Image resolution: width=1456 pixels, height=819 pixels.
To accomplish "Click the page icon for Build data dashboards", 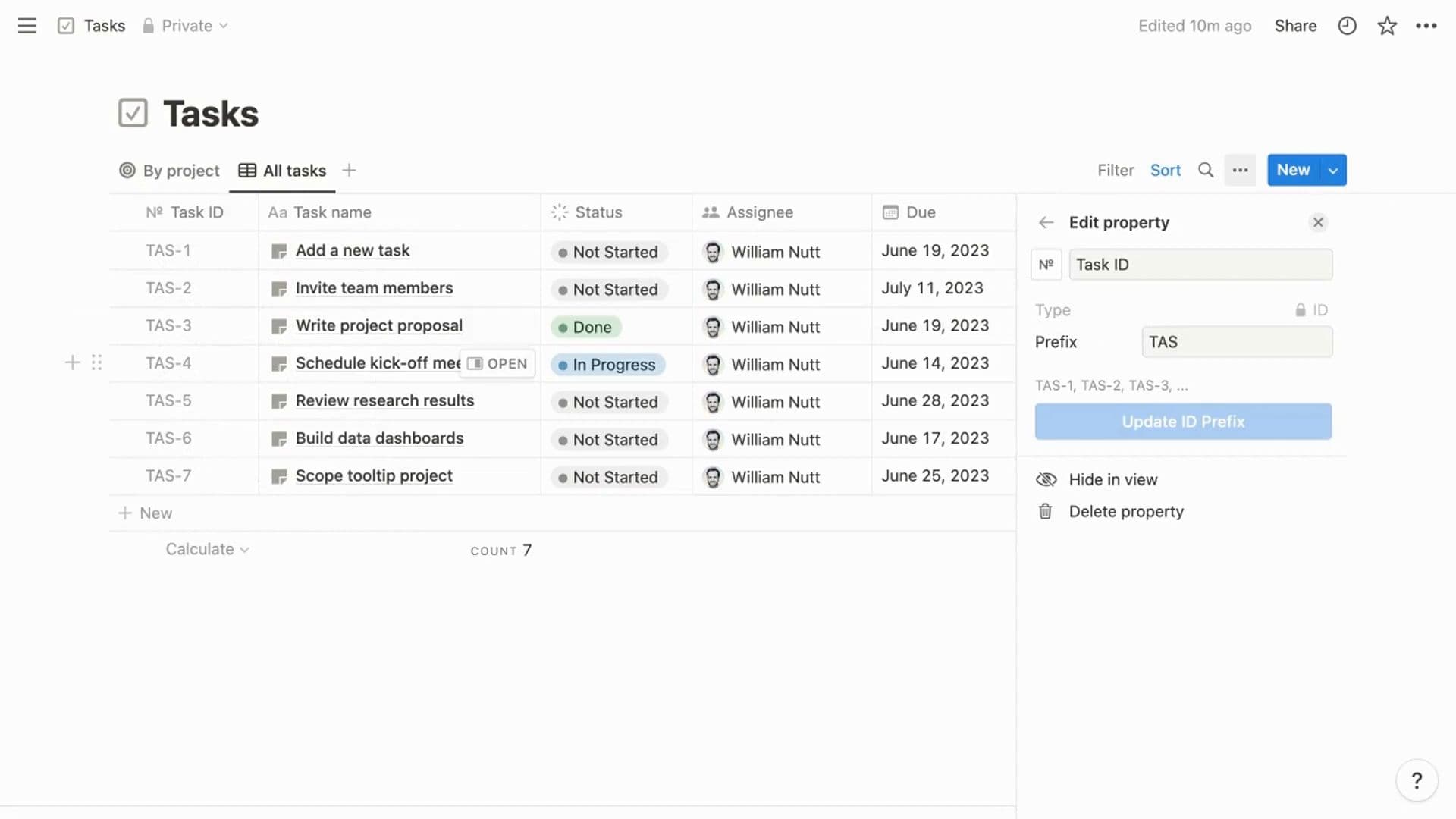I will click(x=279, y=439).
